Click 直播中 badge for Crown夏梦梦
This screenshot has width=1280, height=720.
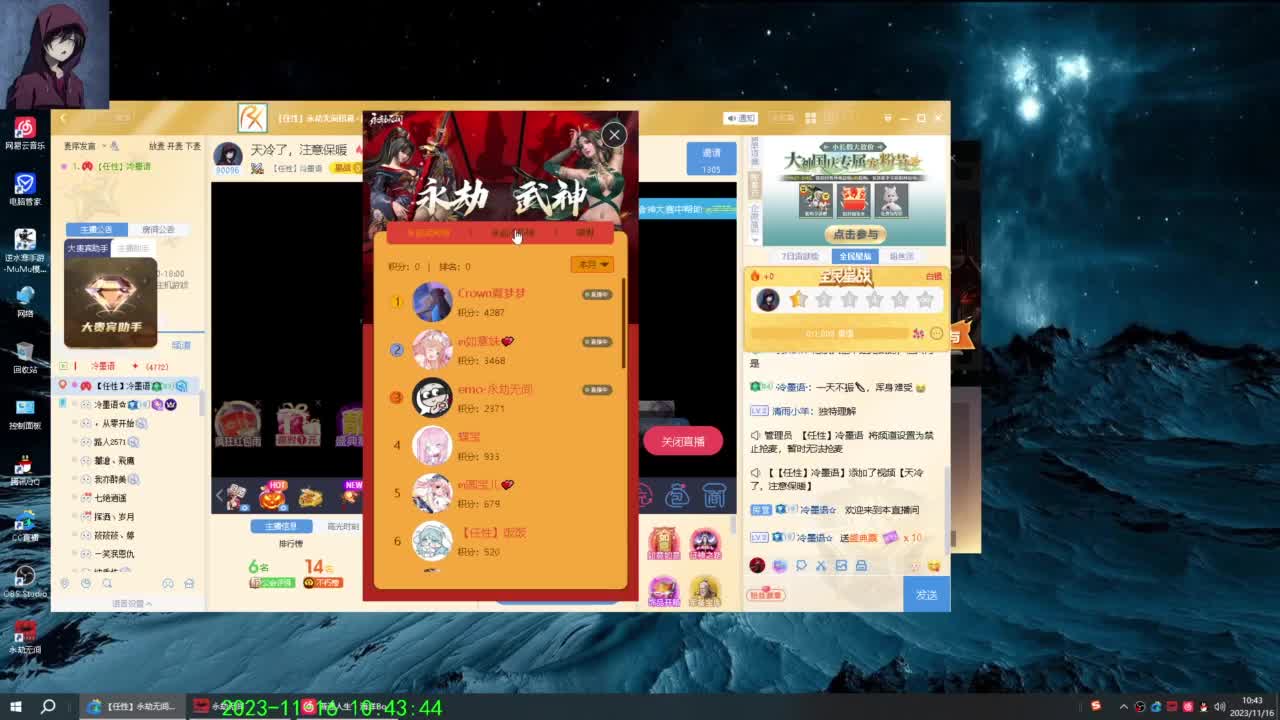(597, 294)
